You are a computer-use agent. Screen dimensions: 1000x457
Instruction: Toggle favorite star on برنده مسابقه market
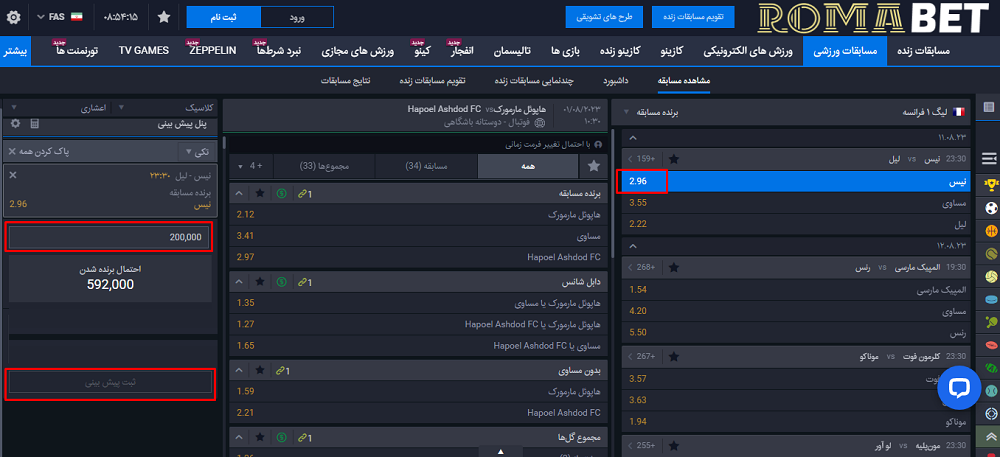260,193
